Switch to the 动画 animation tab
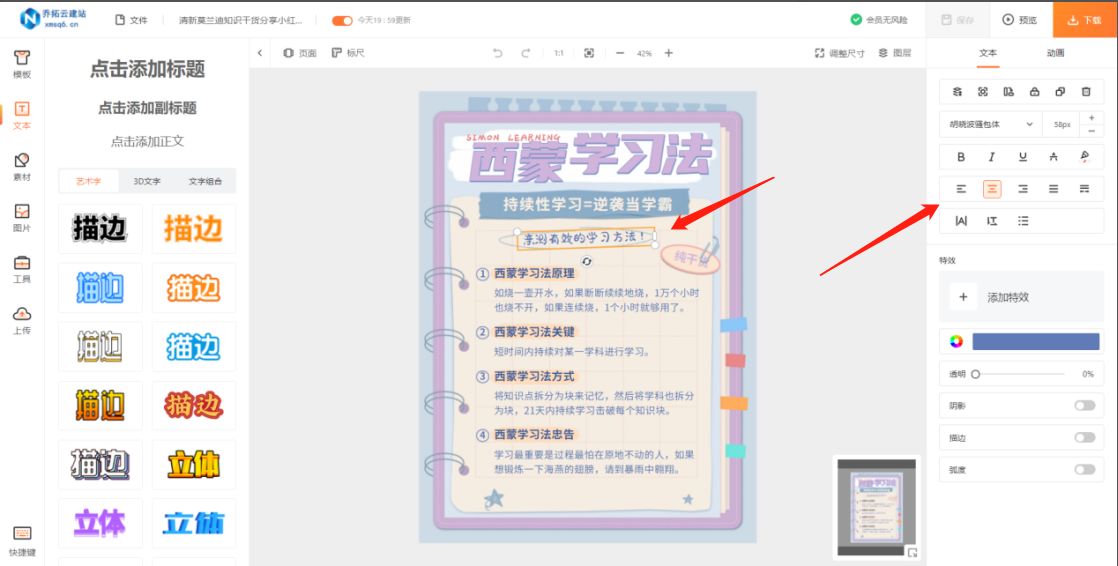The width and height of the screenshot is (1118, 566). (x=1055, y=53)
